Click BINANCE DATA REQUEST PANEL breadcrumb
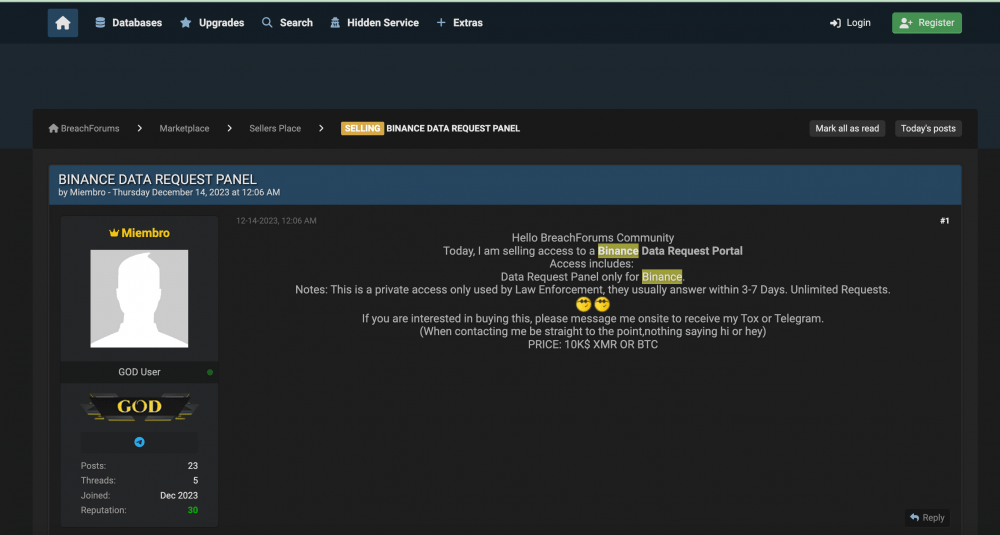This screenshot has height=535, width=1000. 453,128
